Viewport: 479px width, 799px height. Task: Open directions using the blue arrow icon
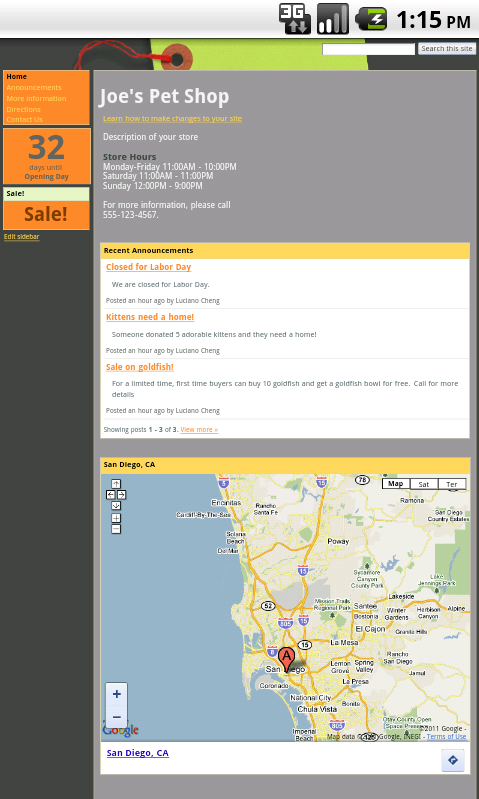click(x=453, y=760)
